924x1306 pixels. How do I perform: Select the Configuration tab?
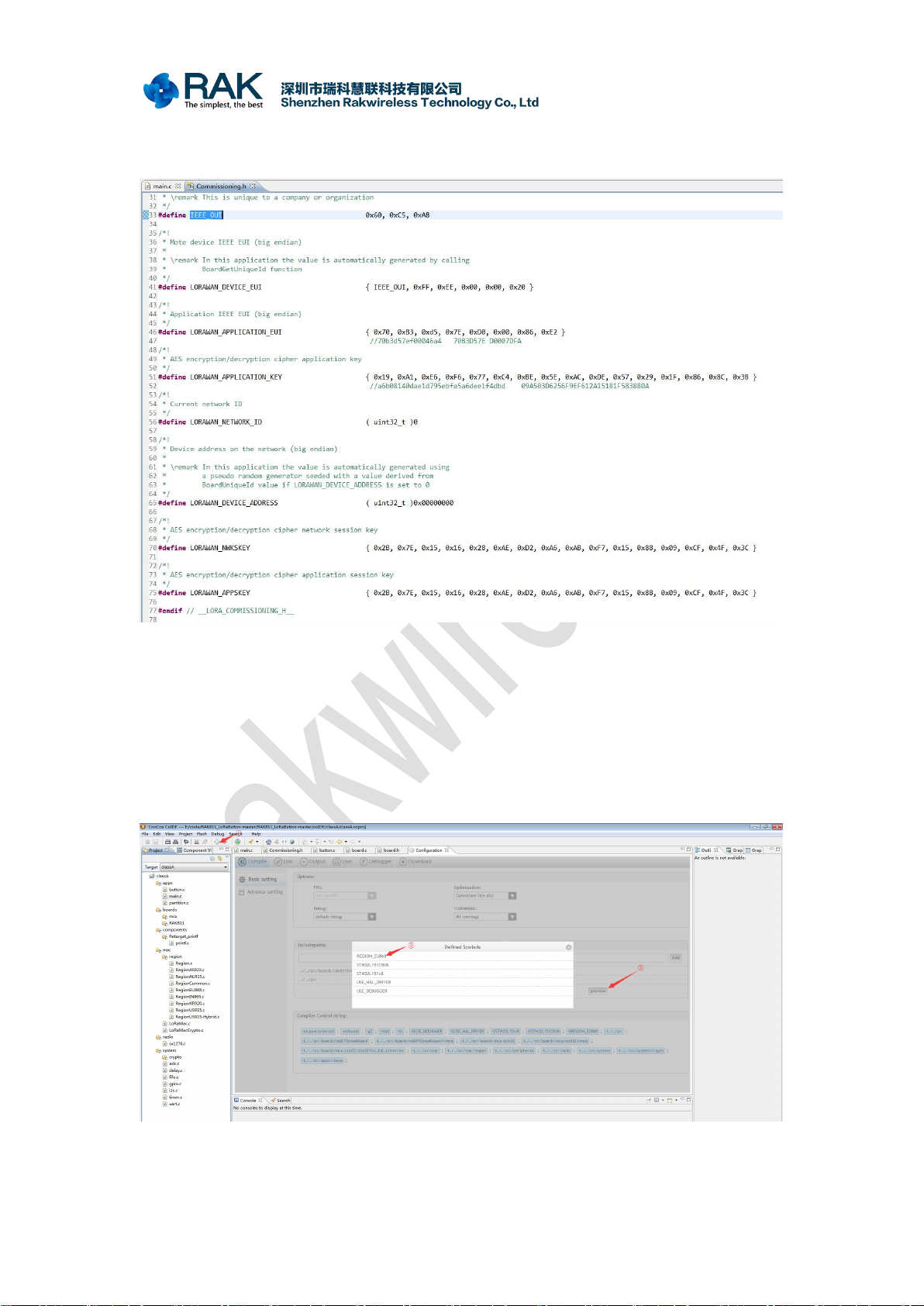click(x=428, y=850)
